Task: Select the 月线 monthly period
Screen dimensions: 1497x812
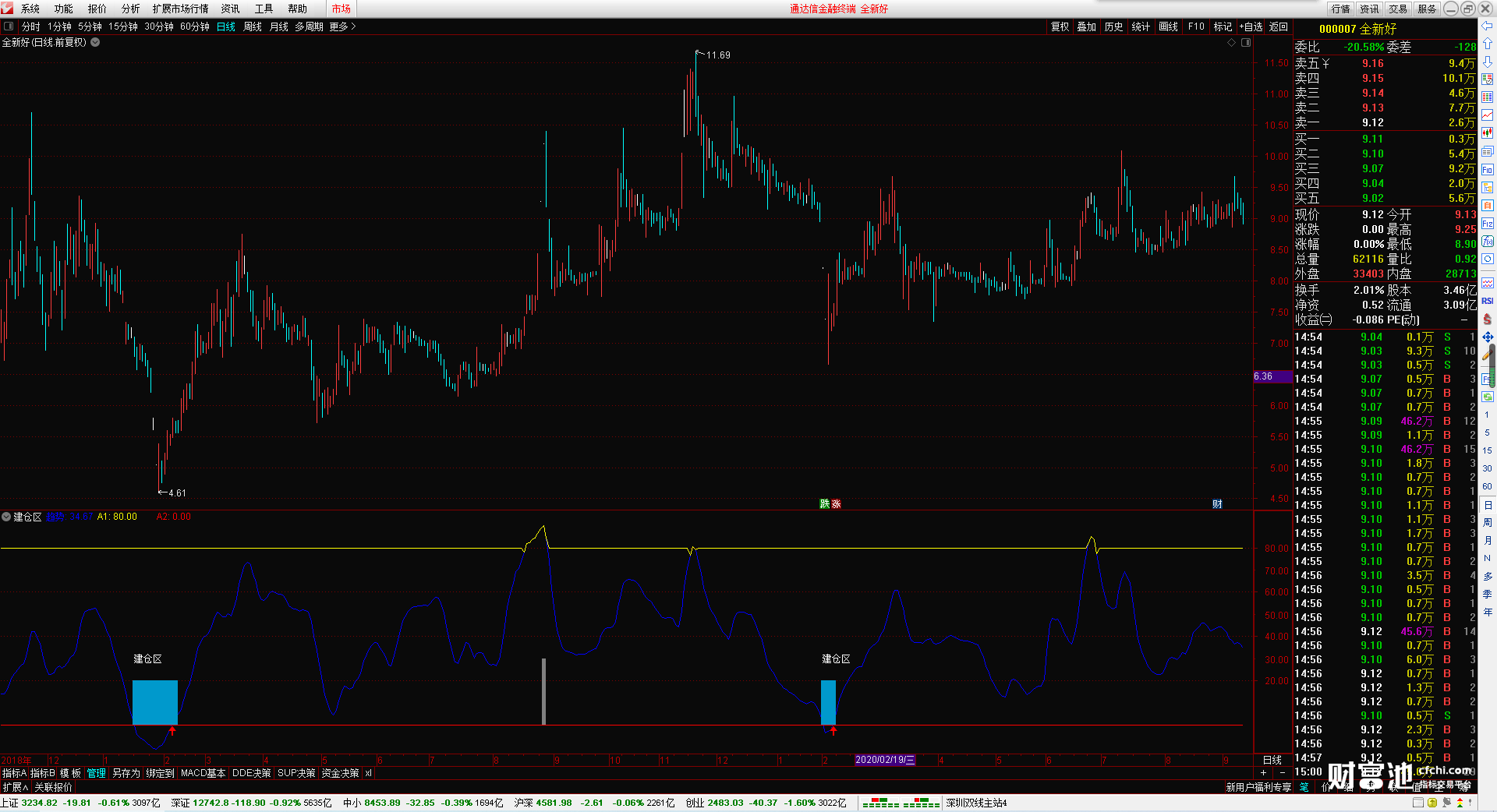Action: [x=279, y=26]
